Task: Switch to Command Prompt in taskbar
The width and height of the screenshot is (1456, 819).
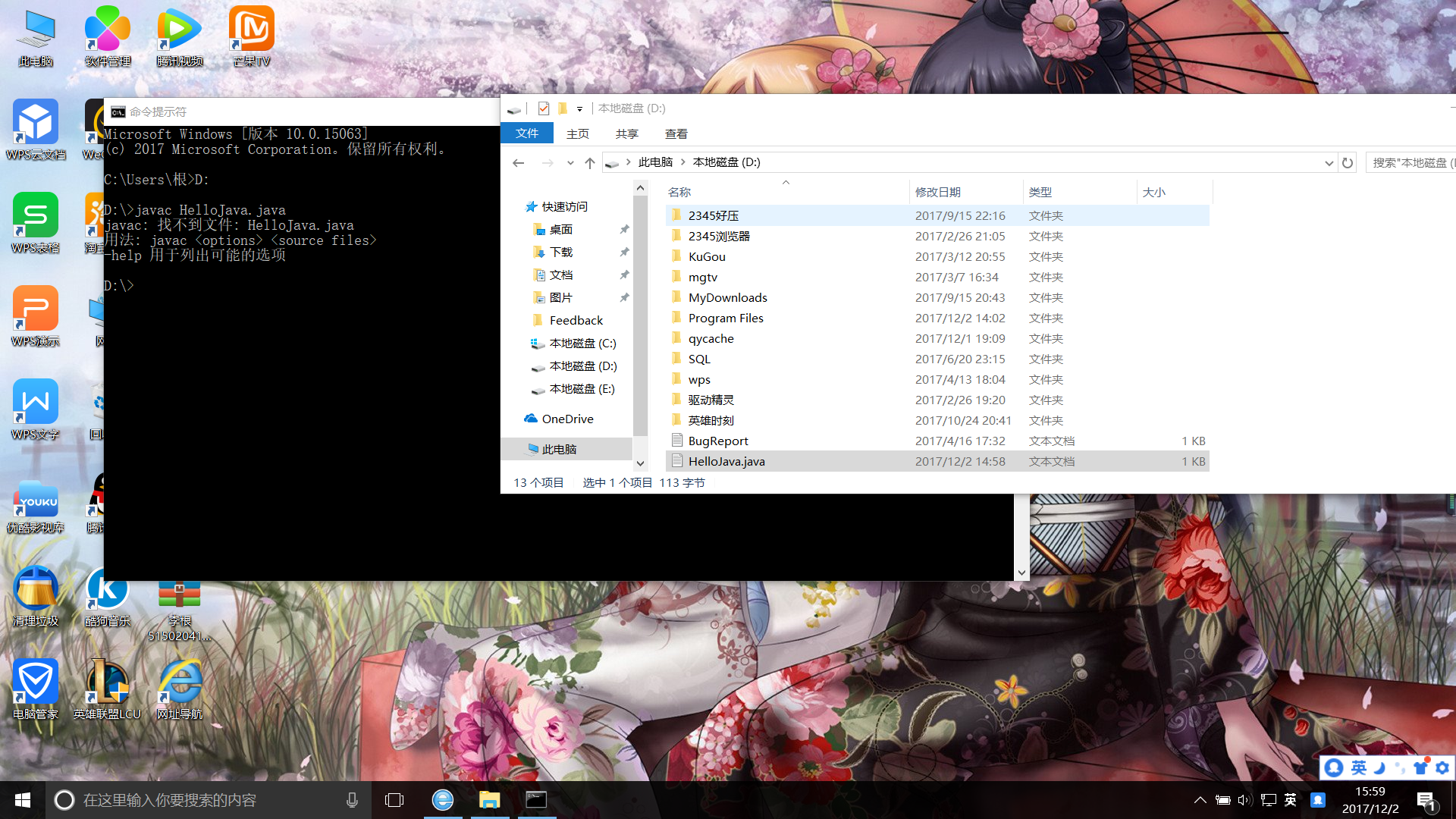Action: (x=537, y=800)
